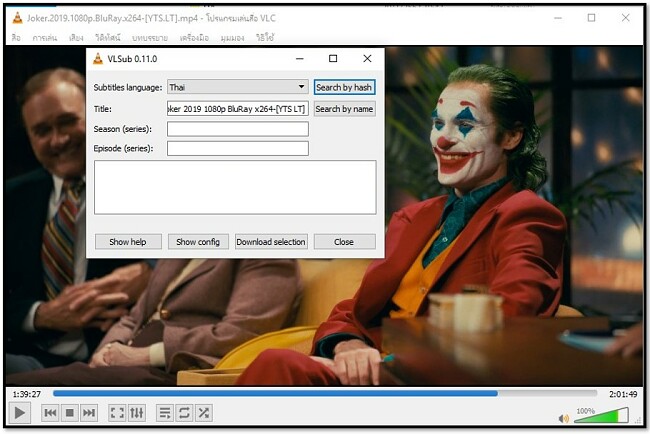Maximize the VLSub dialog window

point(333,58)
